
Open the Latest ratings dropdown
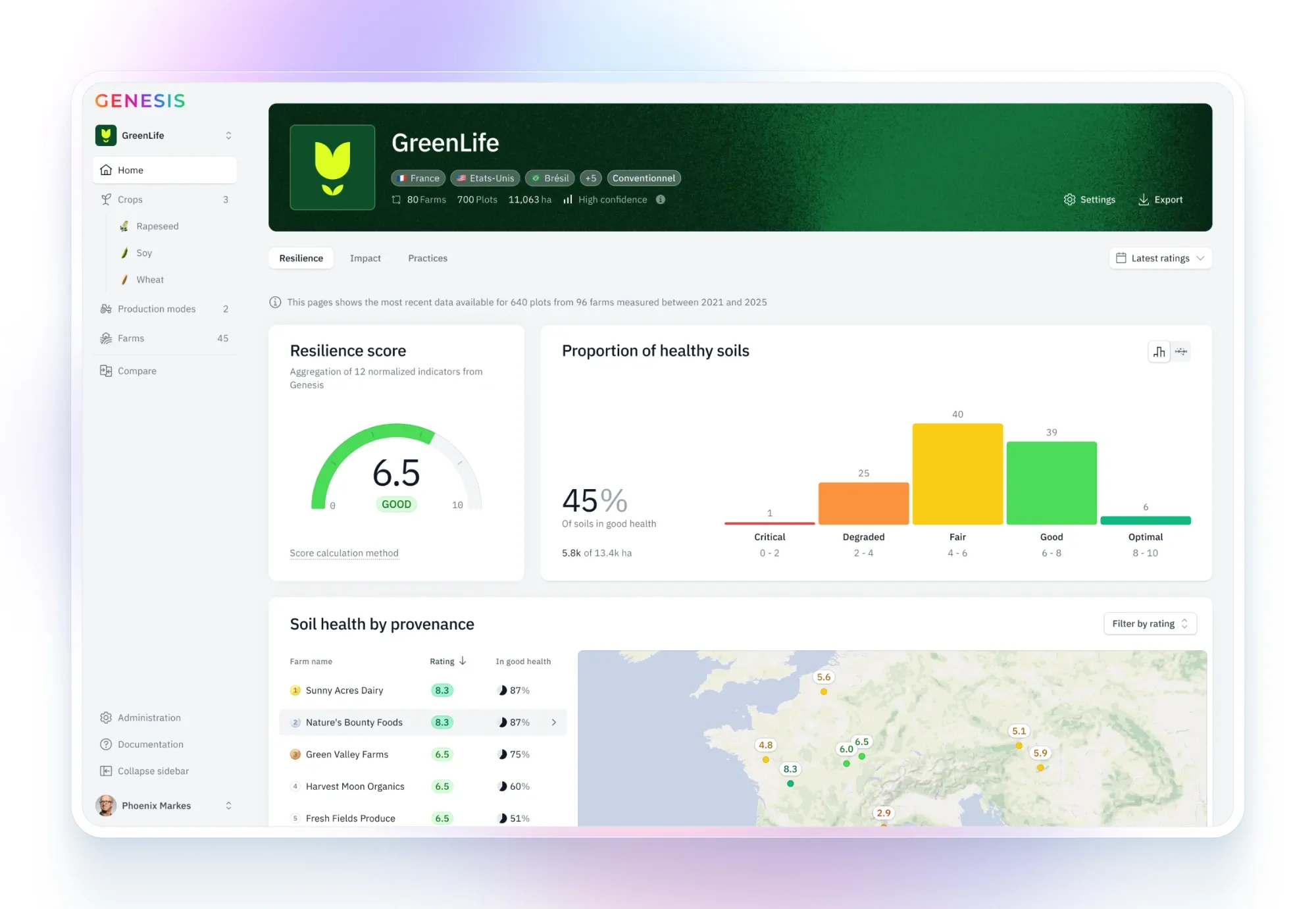tap(1160, 259)
